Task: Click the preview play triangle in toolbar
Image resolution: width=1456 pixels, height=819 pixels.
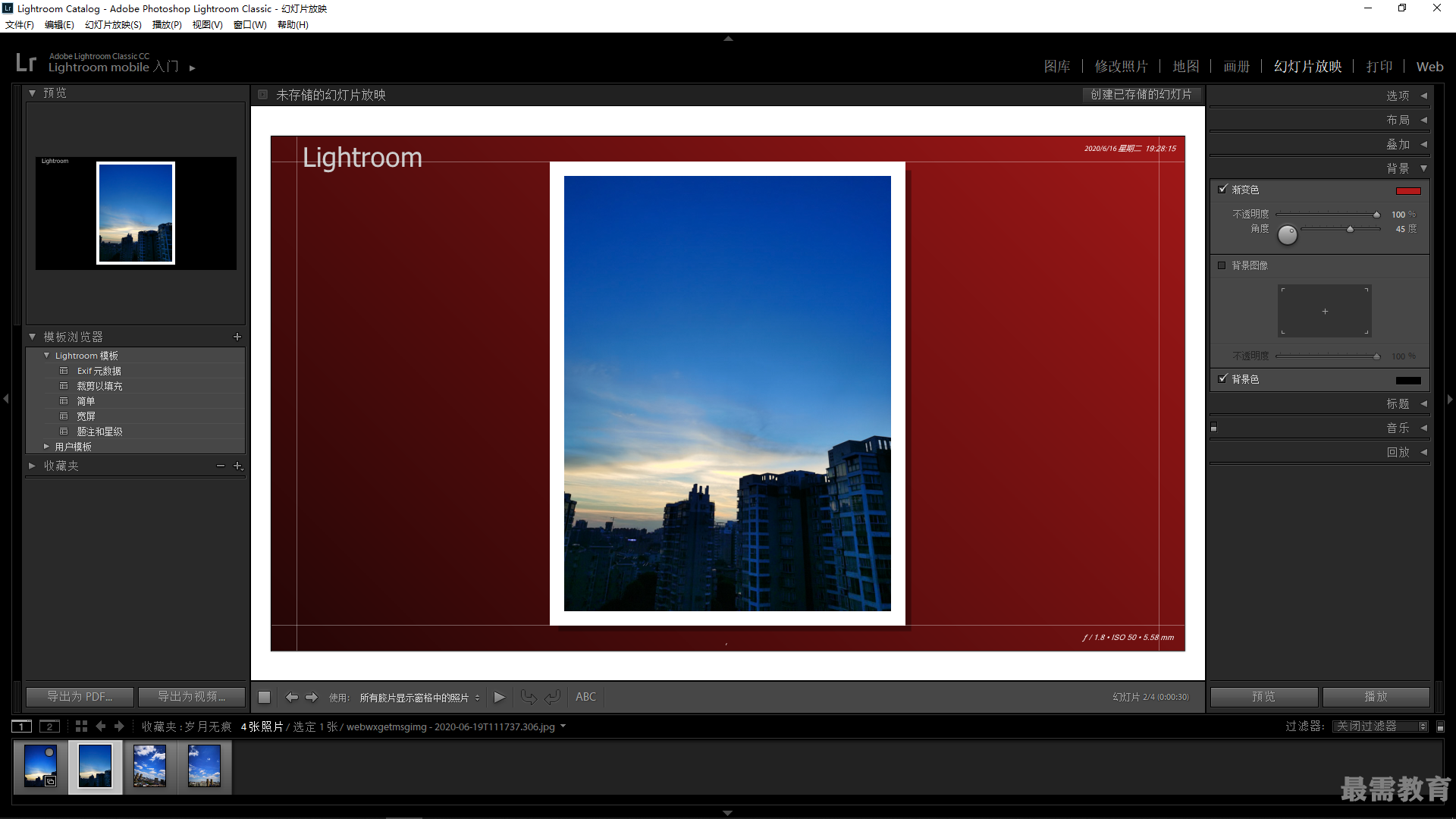Action: pos(499,697)
